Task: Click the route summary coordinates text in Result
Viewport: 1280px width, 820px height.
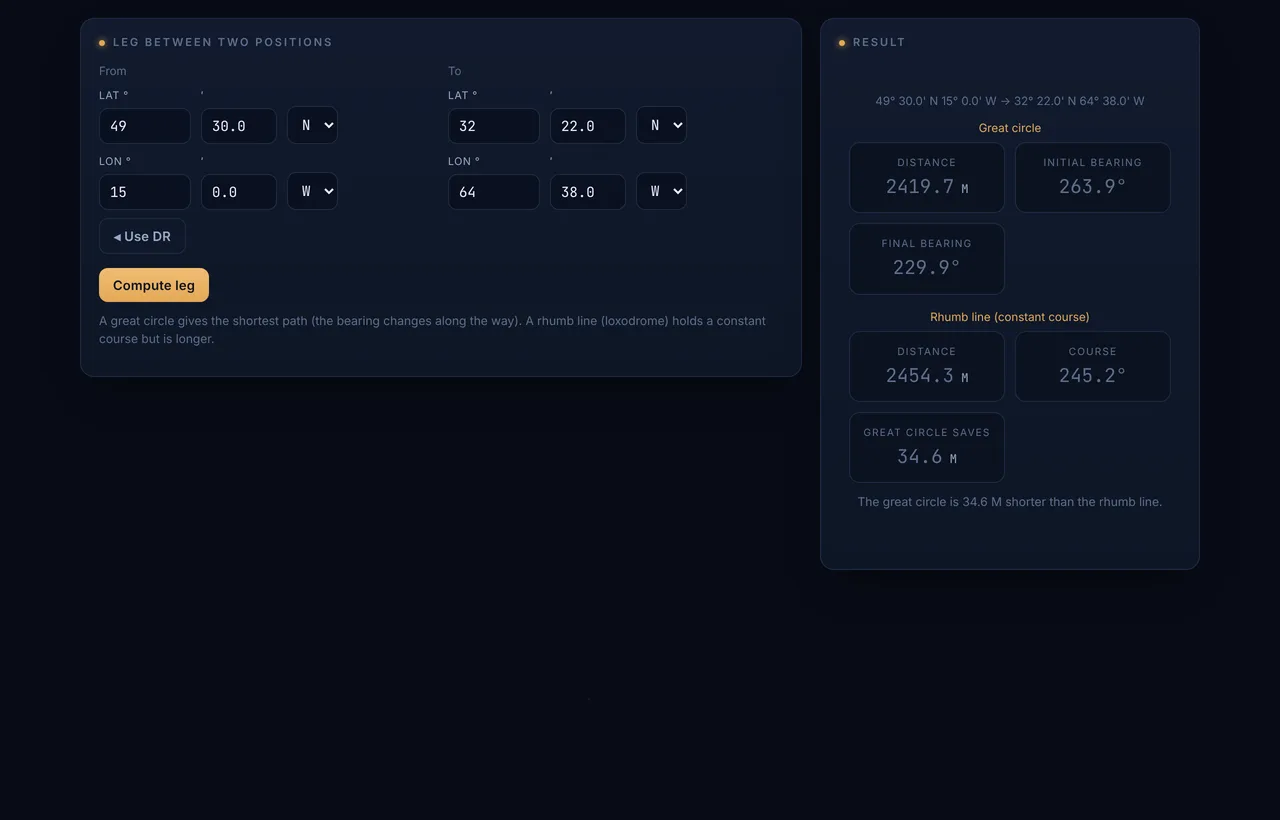Action: (1010, 101)
